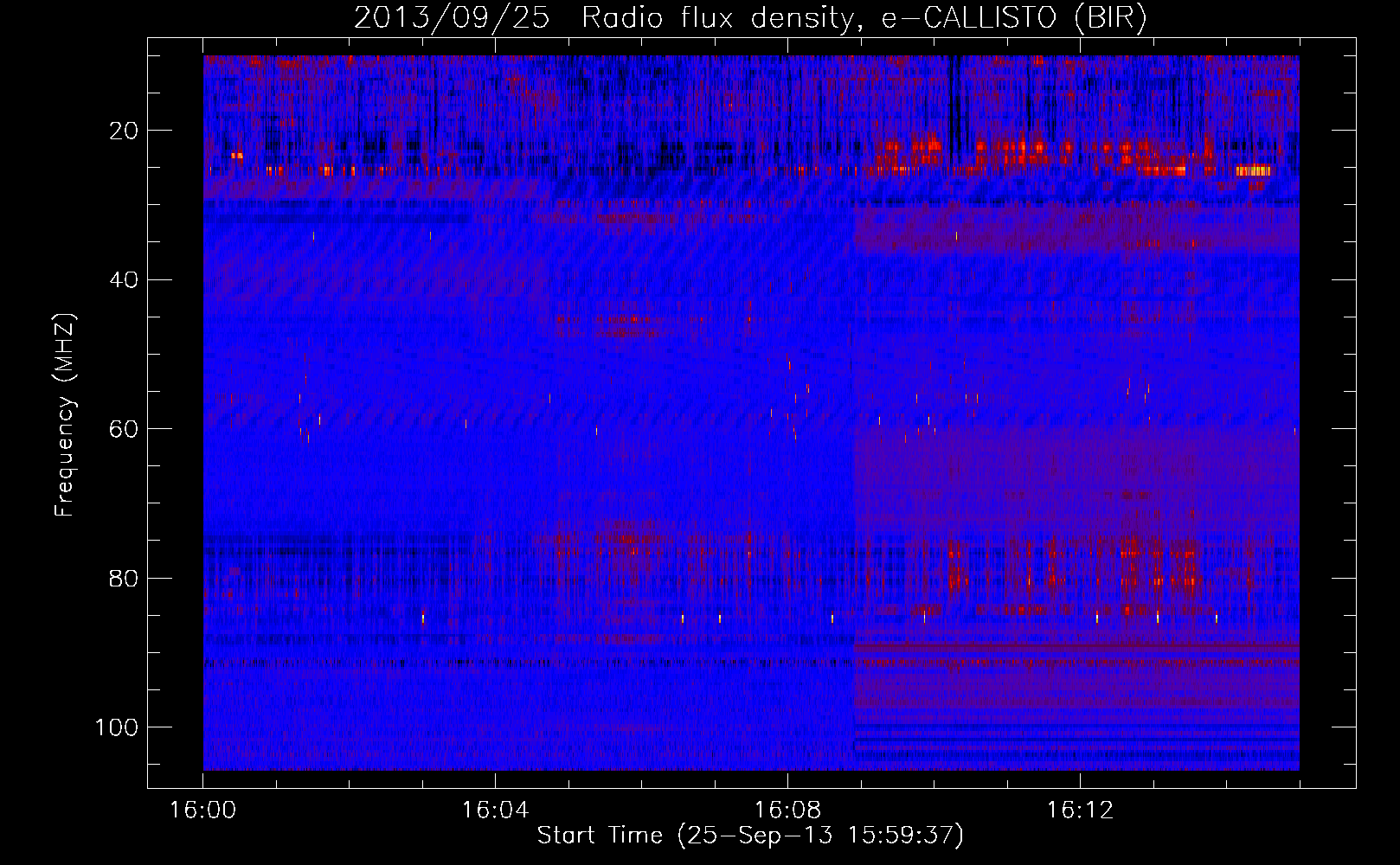Click the 20 frequency axis label
Screen dimensions: 1400x865
click(124, 131)
